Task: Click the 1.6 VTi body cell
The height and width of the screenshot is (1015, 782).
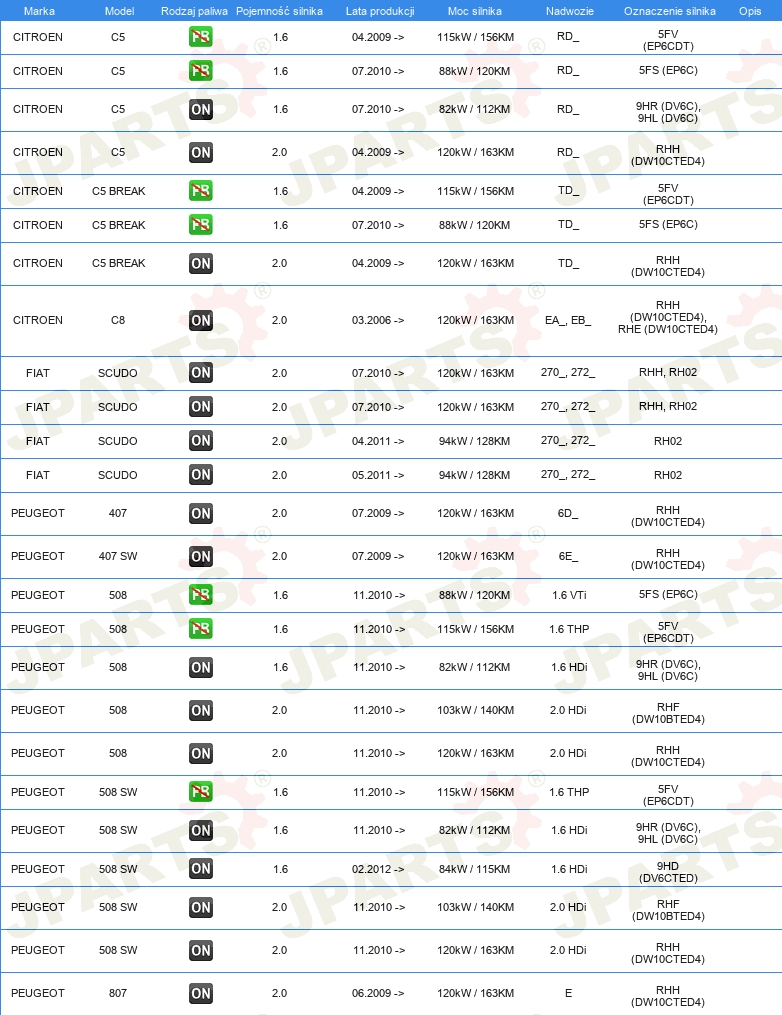Action: (x=569, y=595)
